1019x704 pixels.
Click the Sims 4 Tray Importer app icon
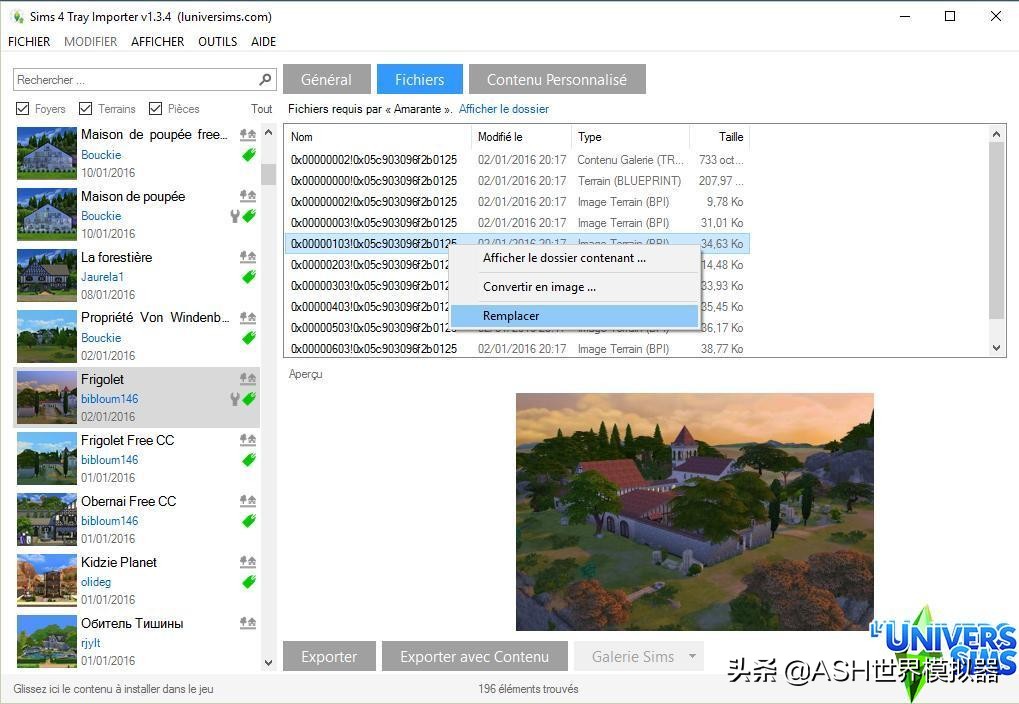(x=18, y=16)
